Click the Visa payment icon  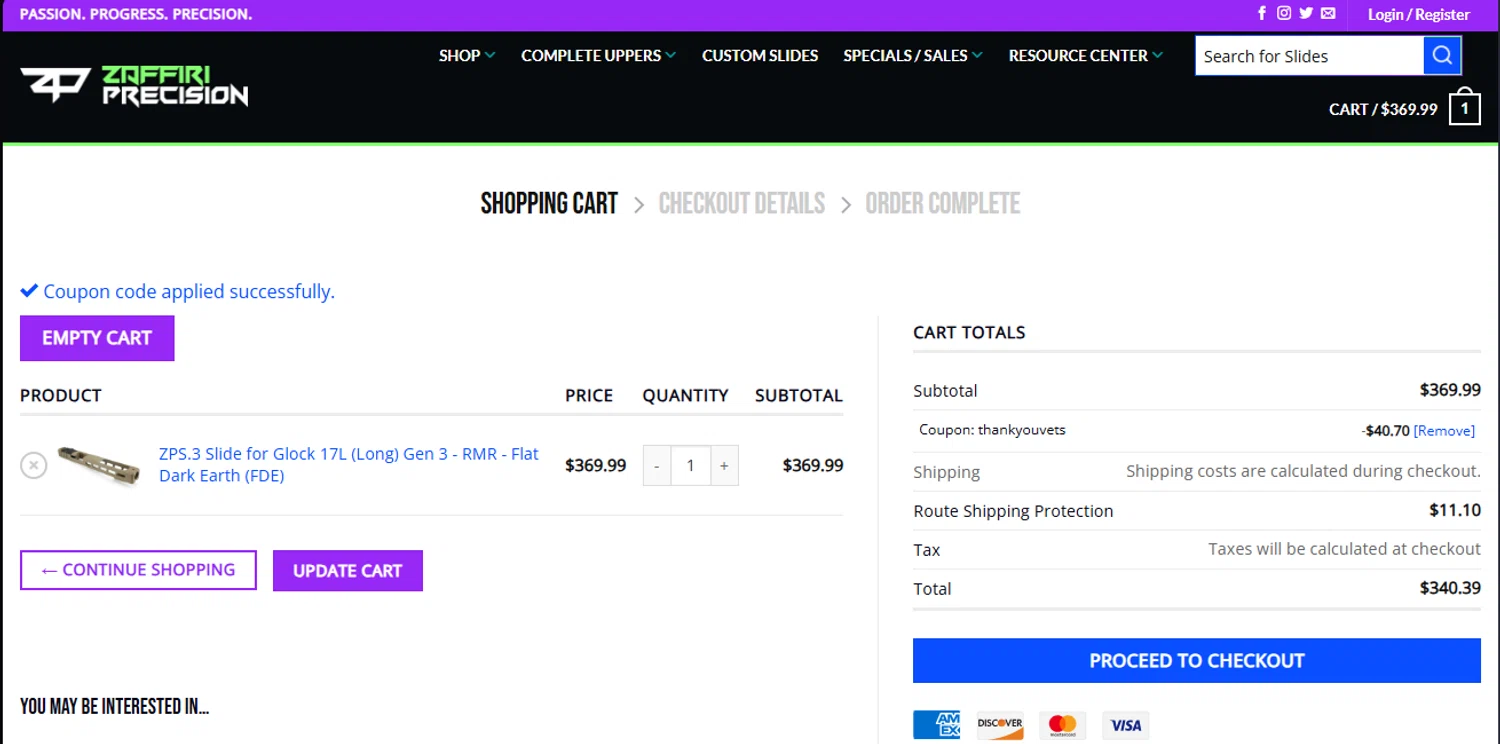point(1126,725)
